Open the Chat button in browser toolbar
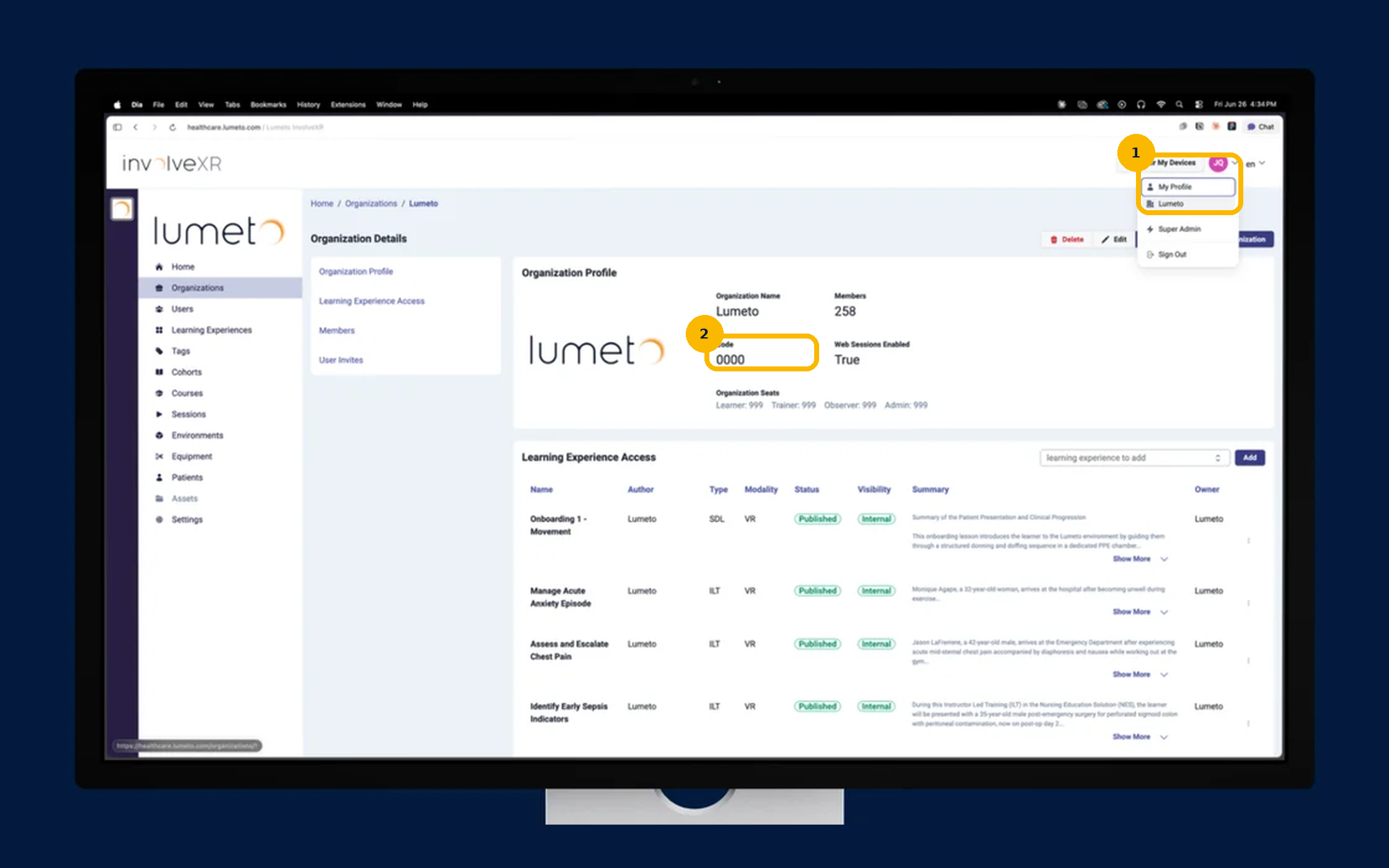The image size is (1389, 868). point(1261,126)
